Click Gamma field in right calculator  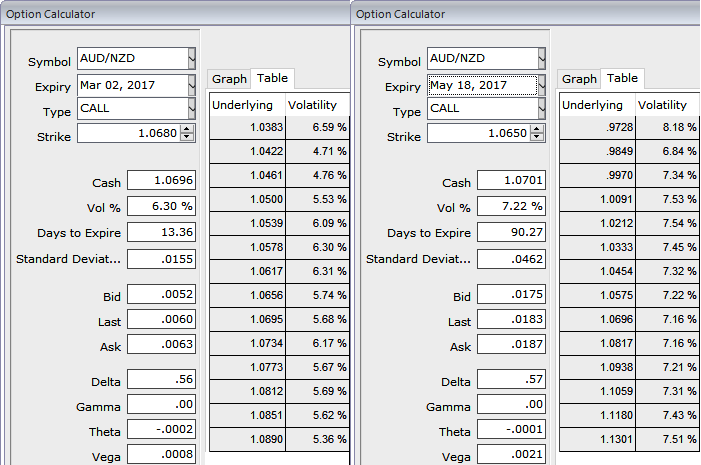coord(511,404)
